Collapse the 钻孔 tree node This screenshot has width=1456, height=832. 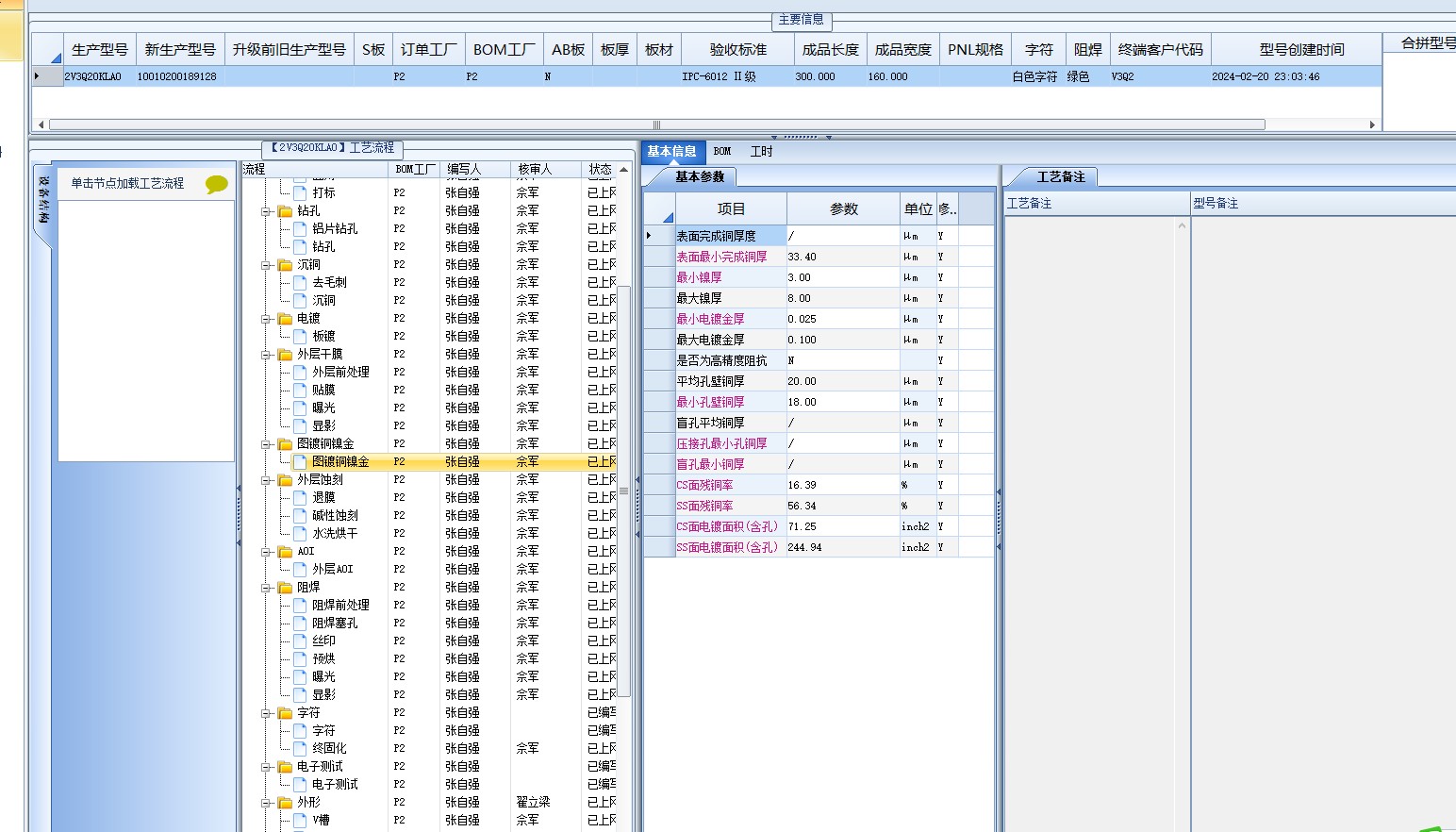[x=267, y=211]
